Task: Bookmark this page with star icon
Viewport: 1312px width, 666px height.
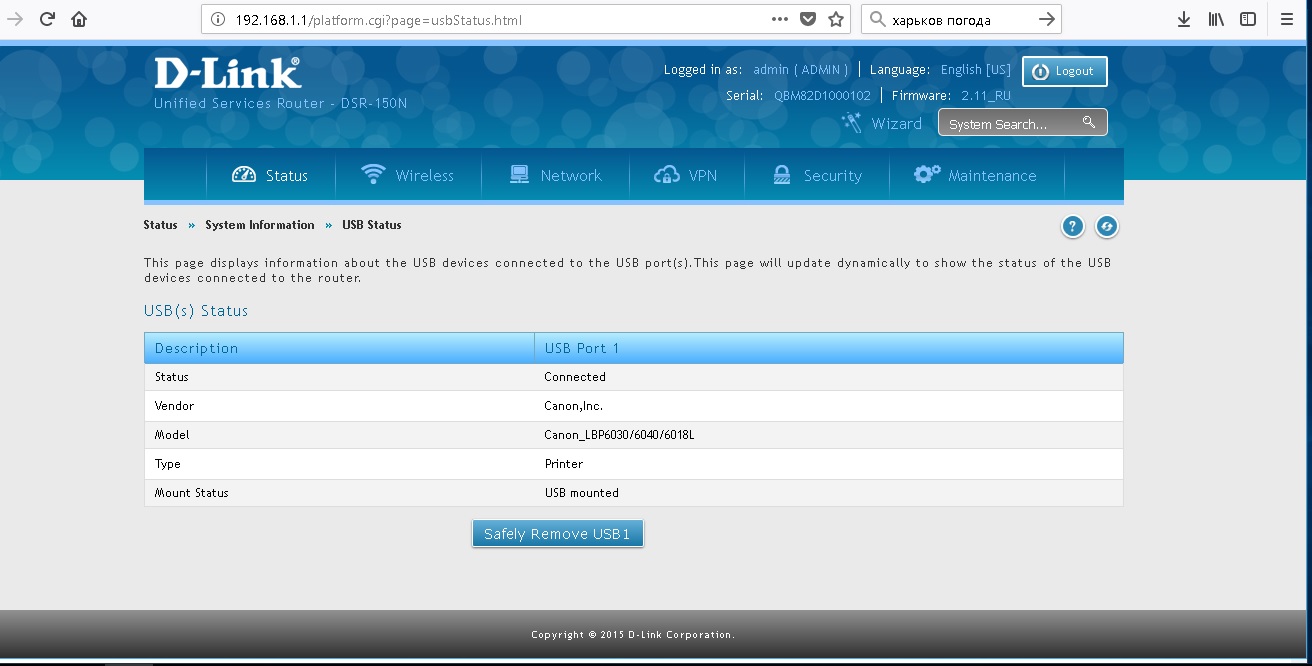Action: coord(836,19)
